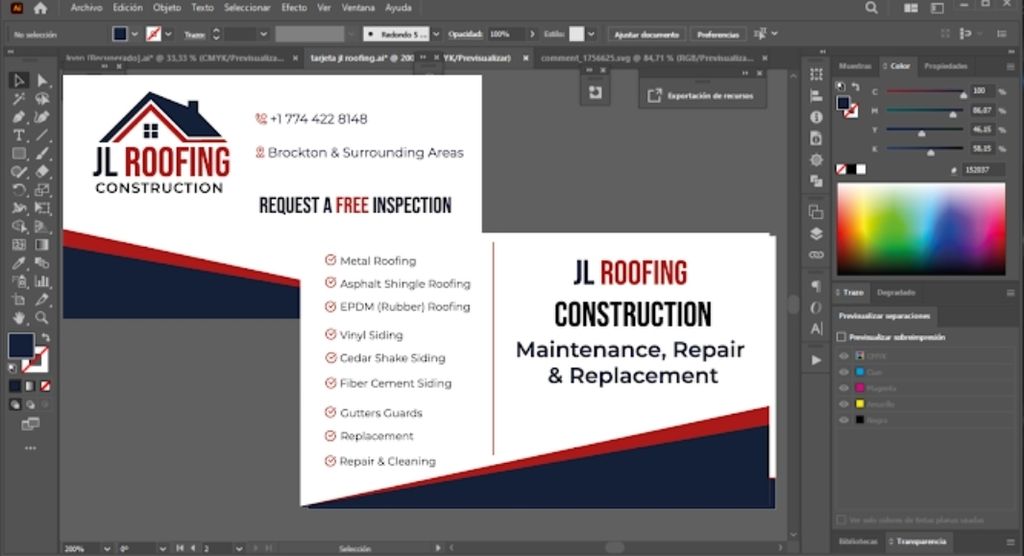Select the Gradient tool
The width and height of the screenshot is (1024, 556).
point(42,245)
